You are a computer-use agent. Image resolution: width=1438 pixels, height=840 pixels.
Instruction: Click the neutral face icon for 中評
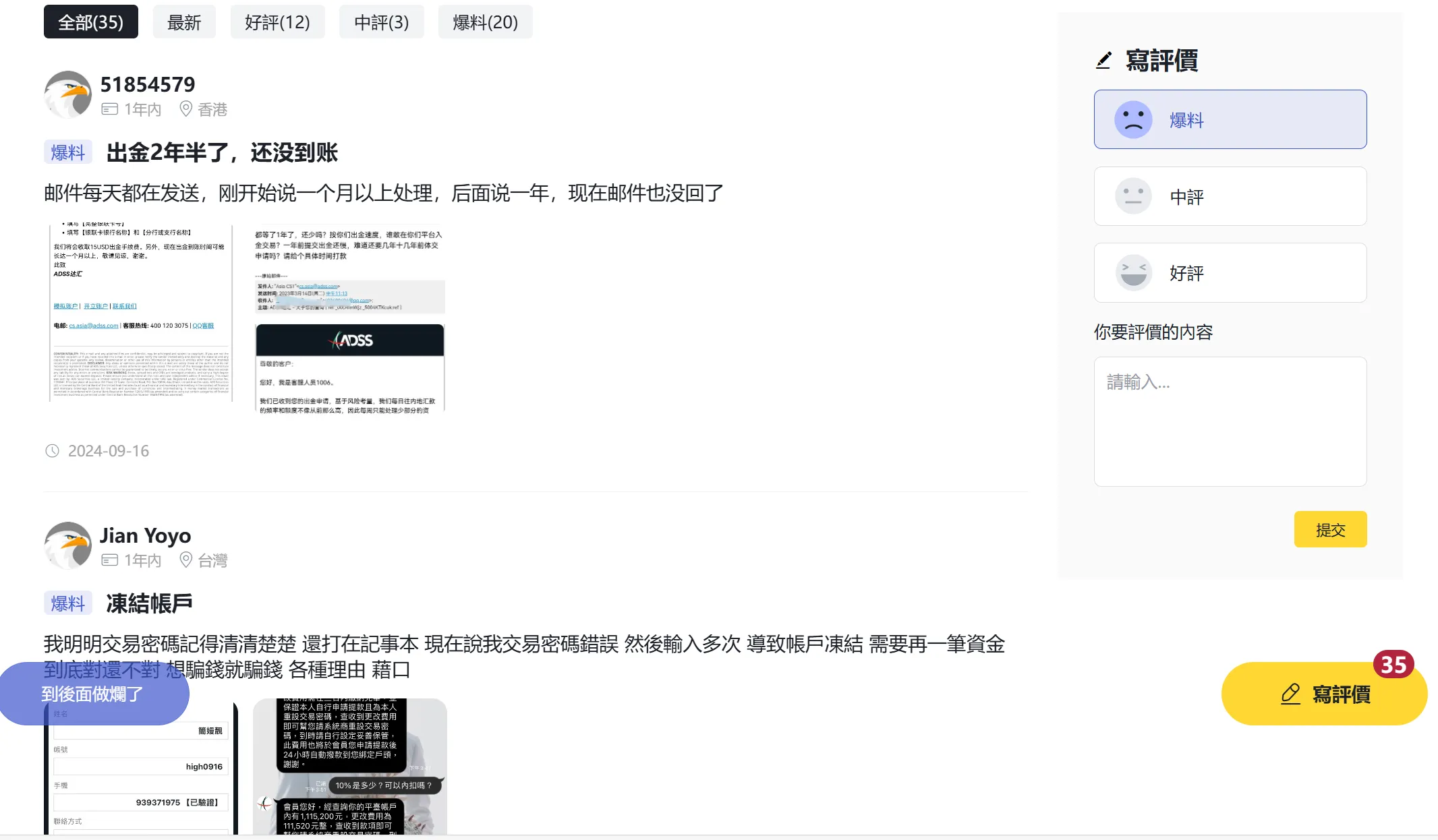tap(1133, 196)
